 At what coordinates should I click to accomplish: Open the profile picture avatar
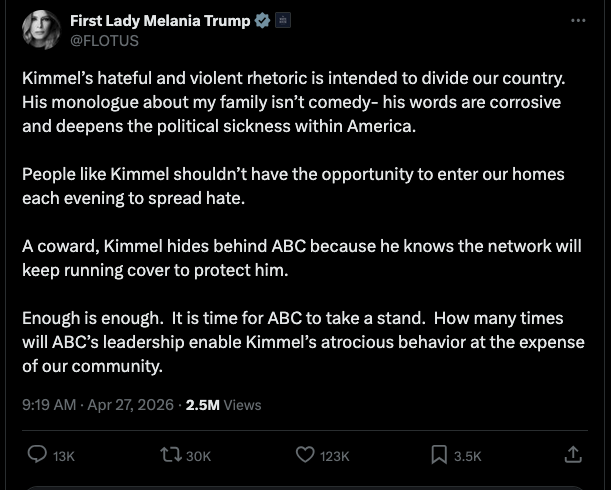tap(41, 30)
